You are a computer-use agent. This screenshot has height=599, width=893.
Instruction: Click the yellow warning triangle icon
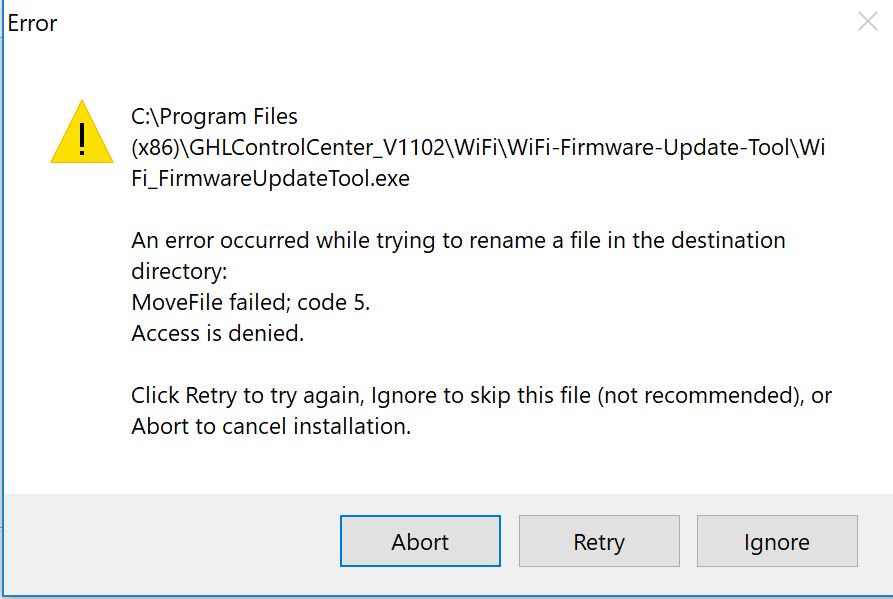click(82, 132)
